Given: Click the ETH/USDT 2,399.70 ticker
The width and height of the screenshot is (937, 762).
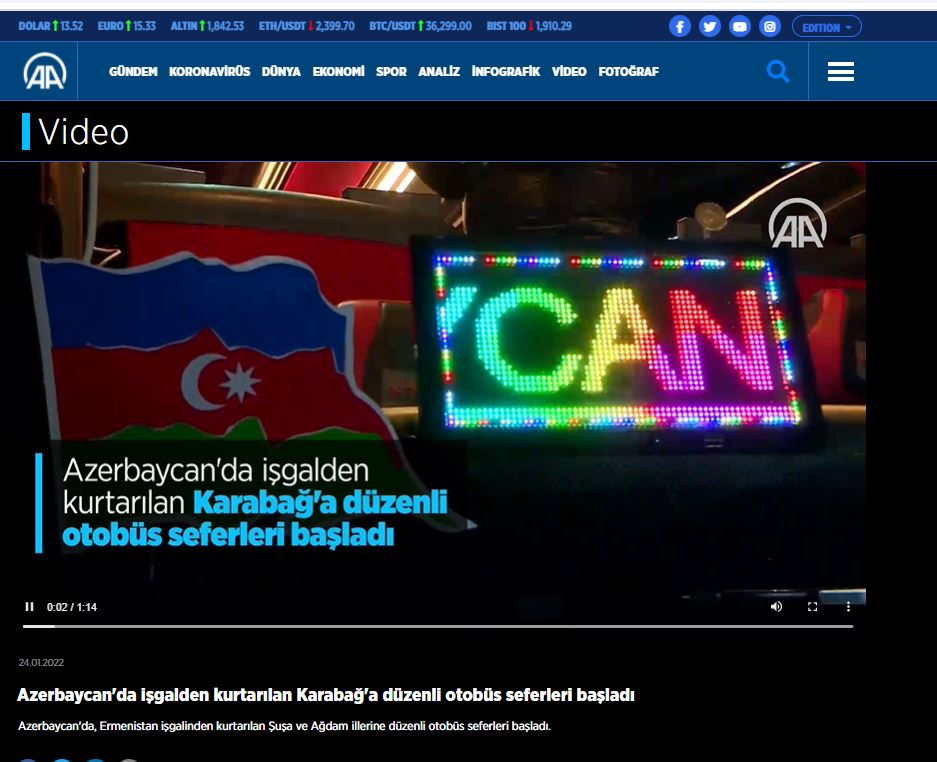Looking at the screenshot, I should [307, 26].
